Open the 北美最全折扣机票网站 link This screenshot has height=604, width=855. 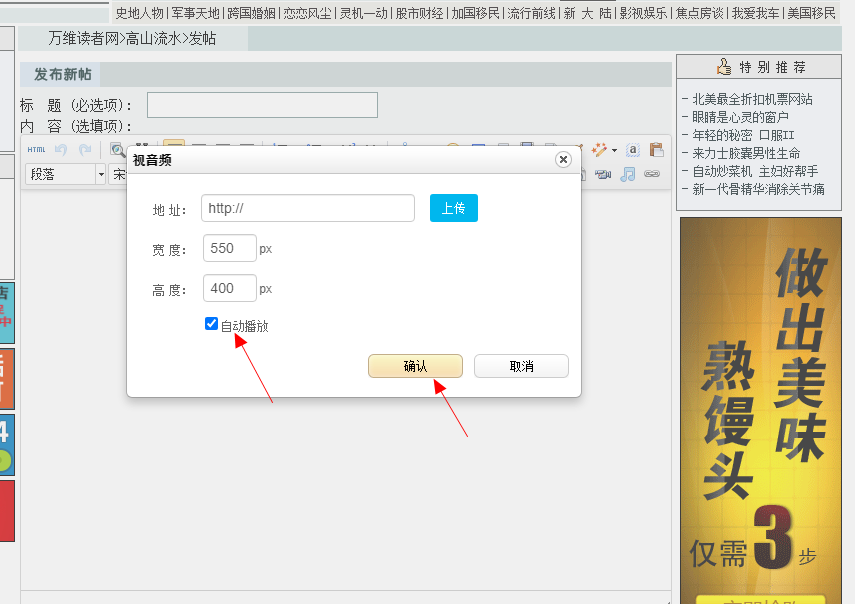752,99
